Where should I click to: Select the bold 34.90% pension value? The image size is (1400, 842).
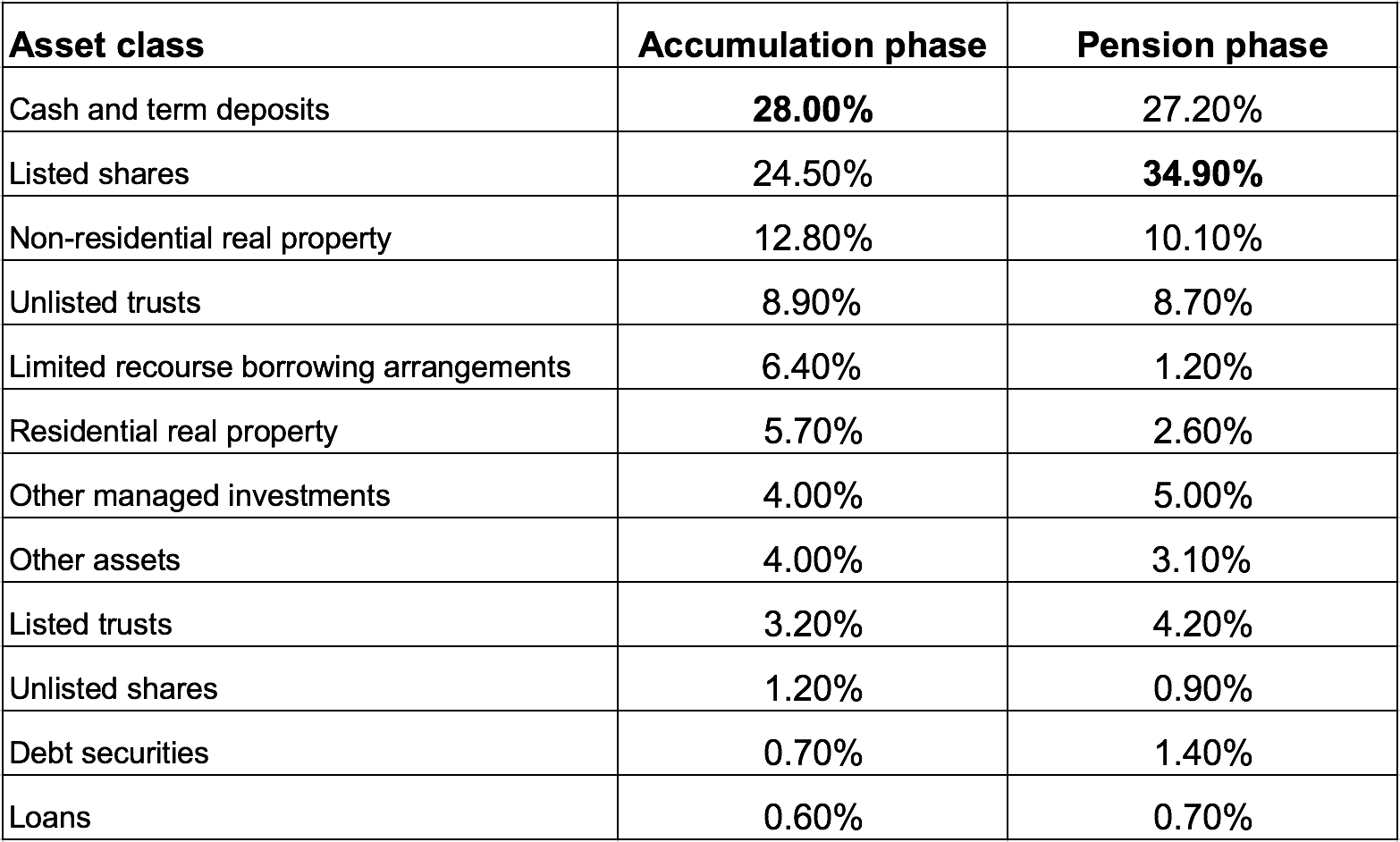pyautogui.click(x=1202, y=174)
